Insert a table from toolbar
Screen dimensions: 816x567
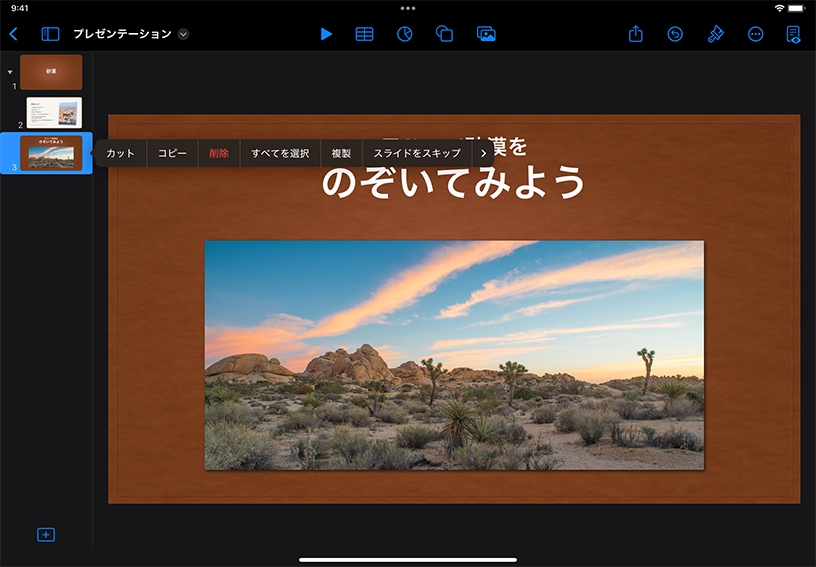[365, 34]
